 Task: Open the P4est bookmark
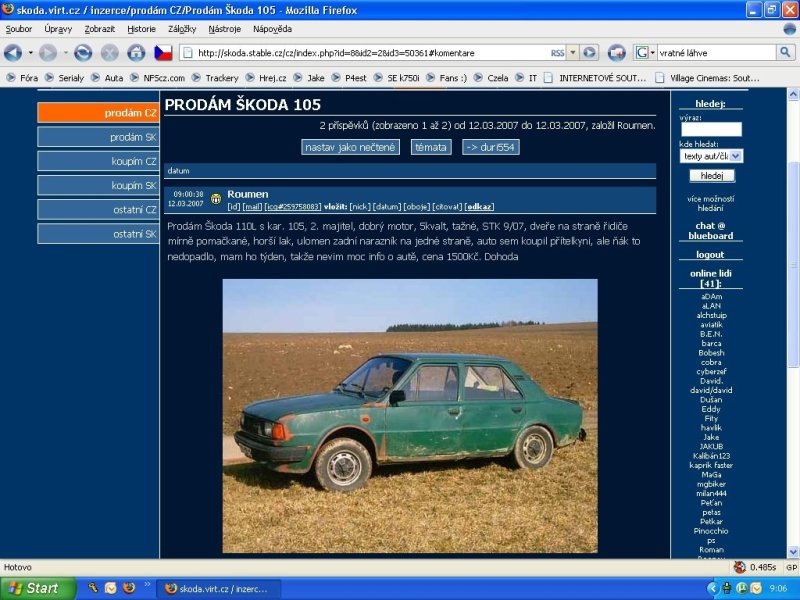[x=349, y=78]
